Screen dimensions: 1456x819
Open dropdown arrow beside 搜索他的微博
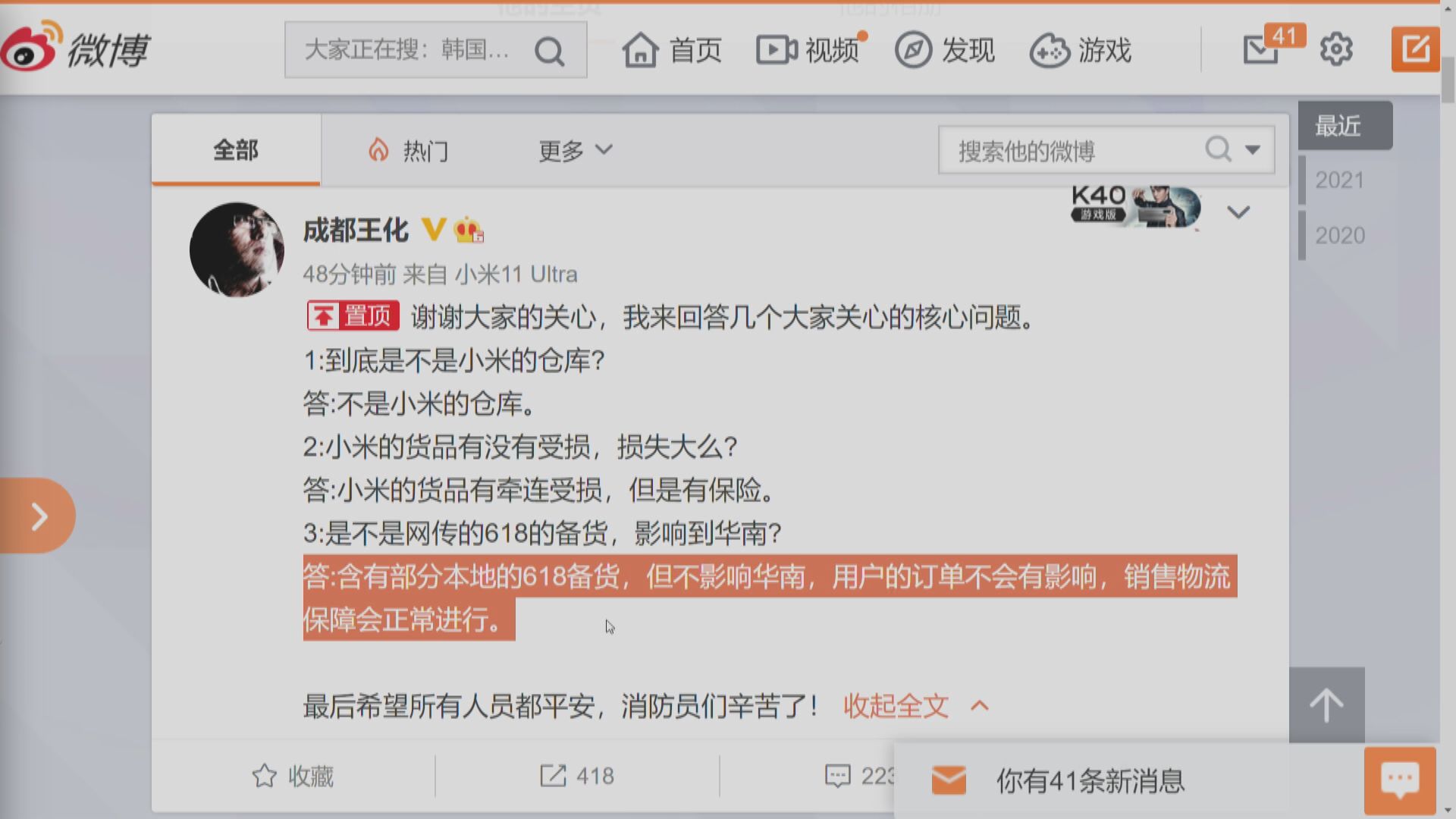click(1253, 149)
